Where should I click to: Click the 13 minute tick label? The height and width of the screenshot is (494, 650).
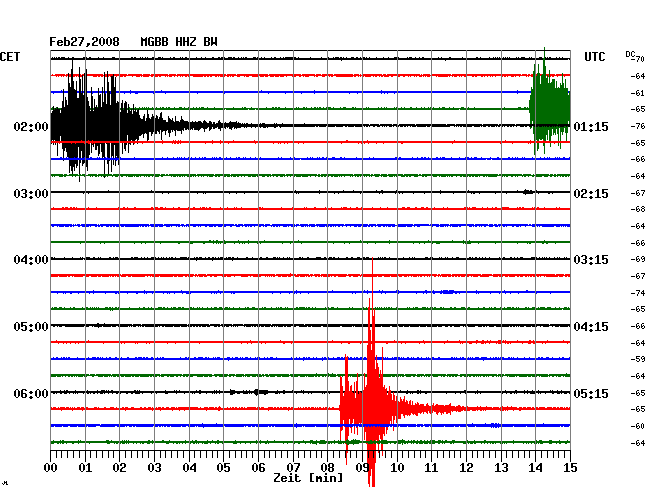(501, 468)
